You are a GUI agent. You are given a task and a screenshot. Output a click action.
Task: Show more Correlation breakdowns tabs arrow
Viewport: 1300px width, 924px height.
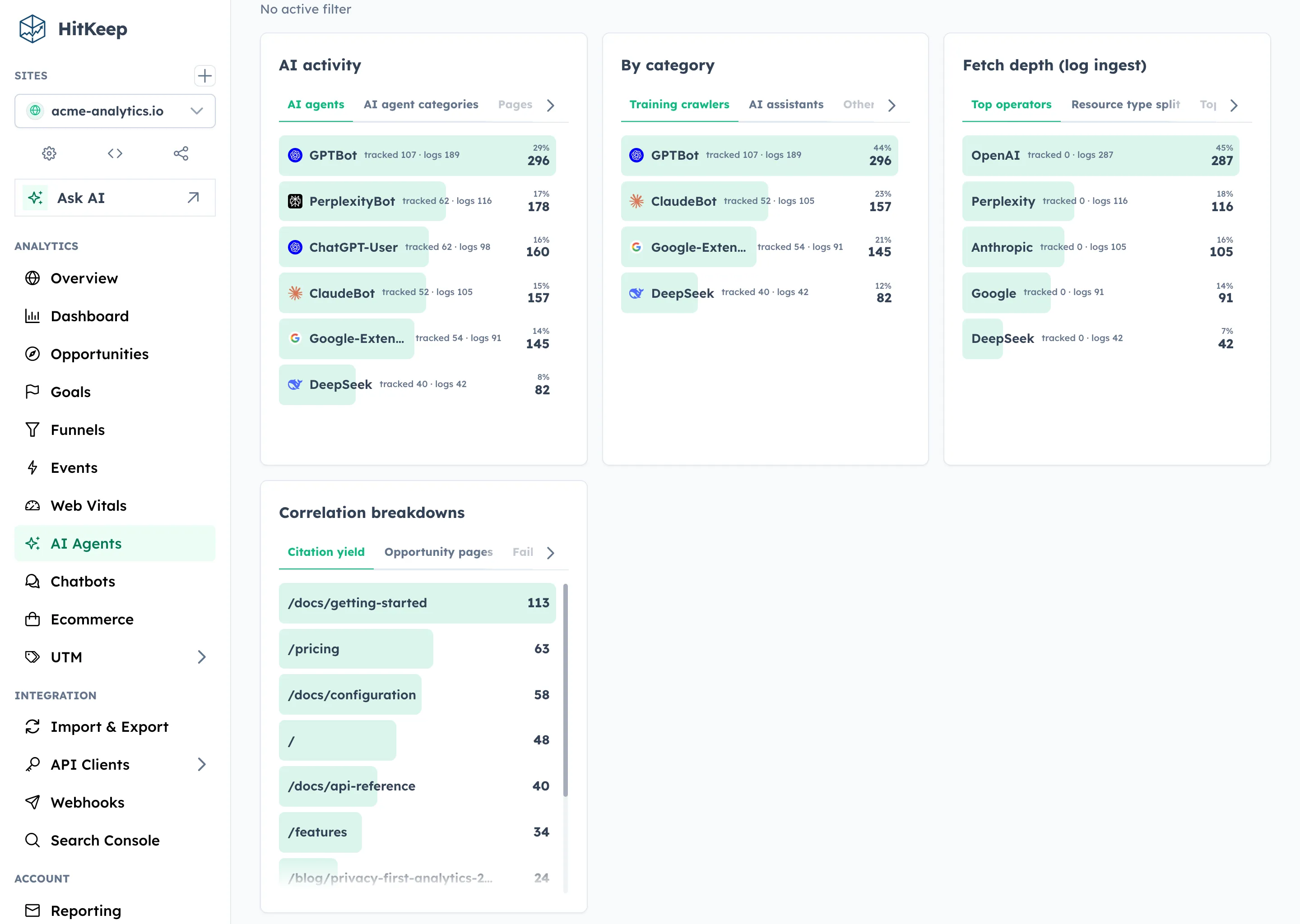tap(550, 553)
